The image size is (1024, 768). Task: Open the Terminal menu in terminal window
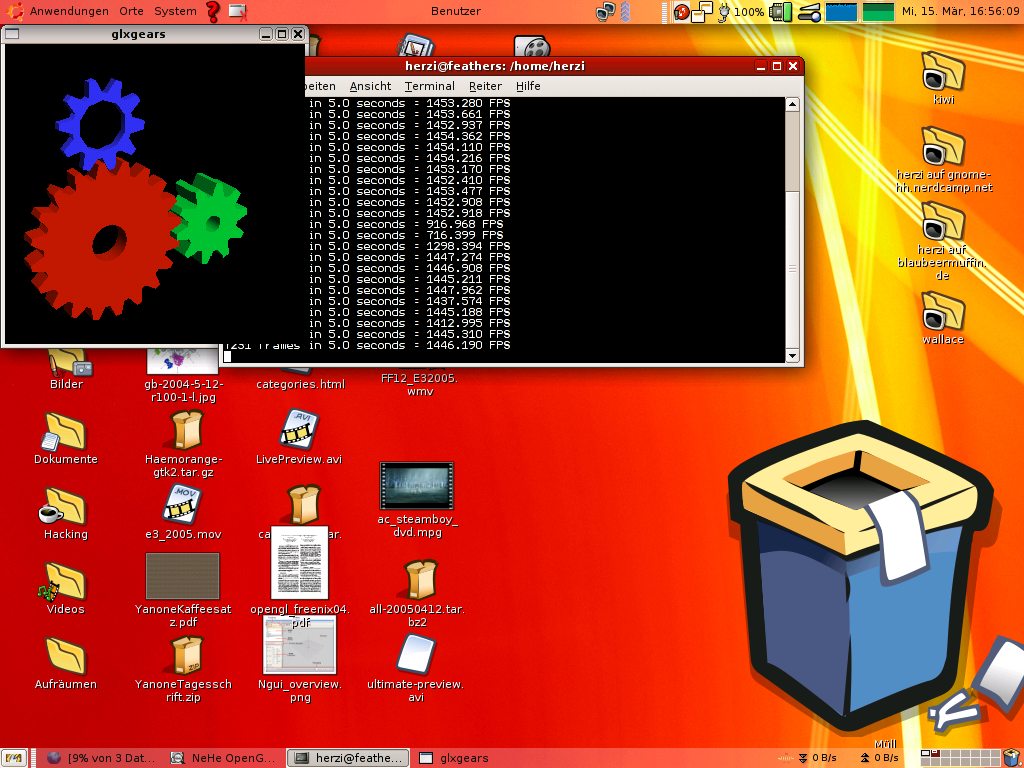(x=429, y=86)
